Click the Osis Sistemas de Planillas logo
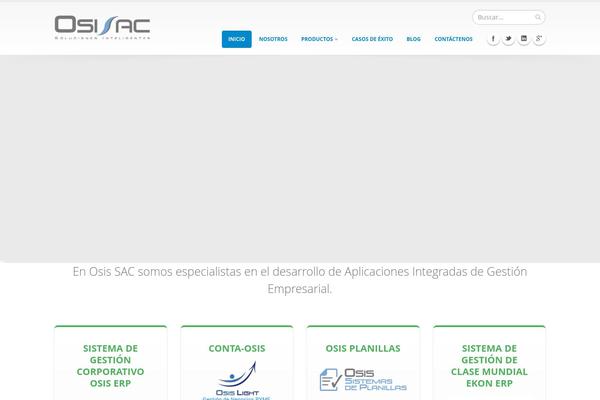 click(x=363, y=379)
